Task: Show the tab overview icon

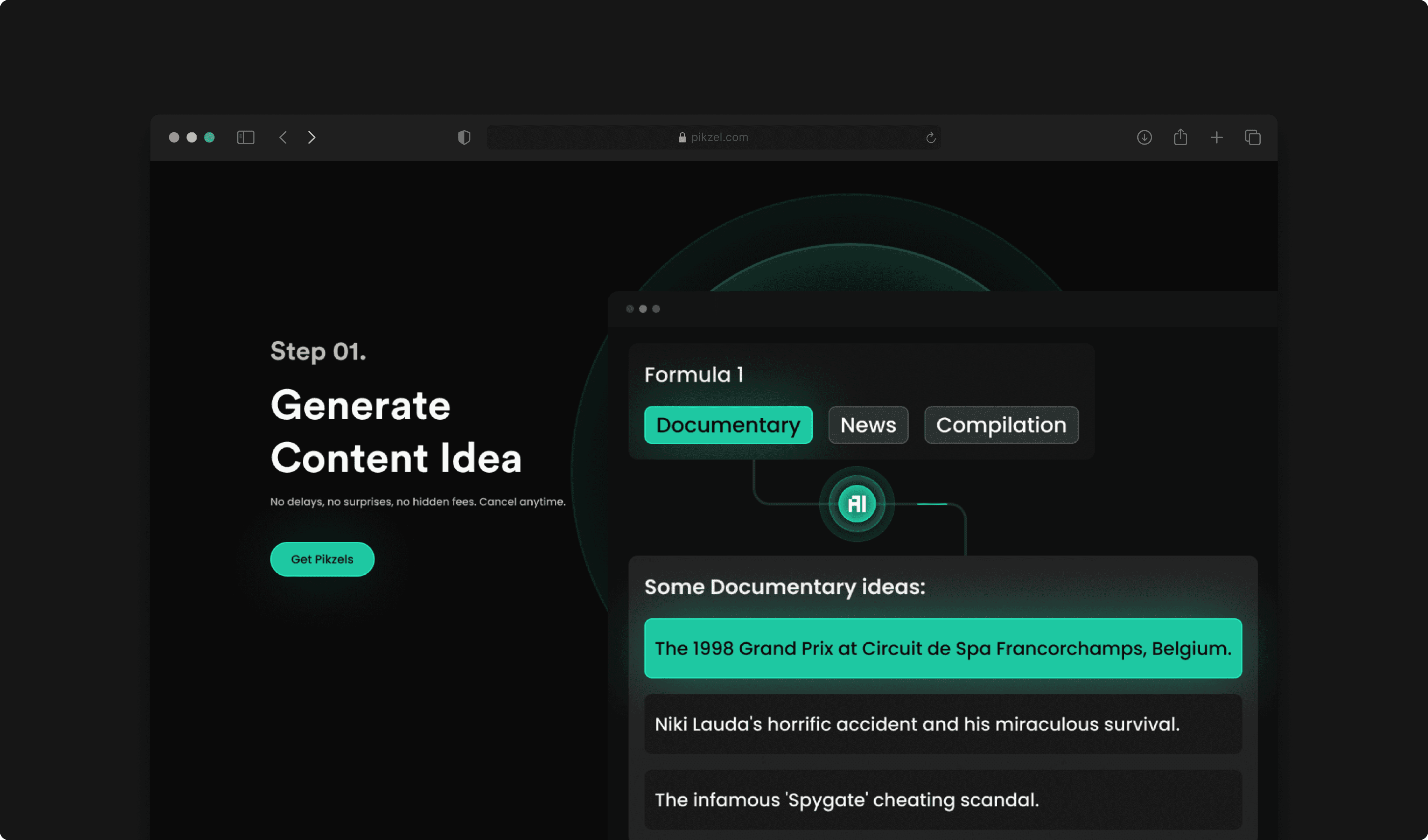Action: [1253, 138]
